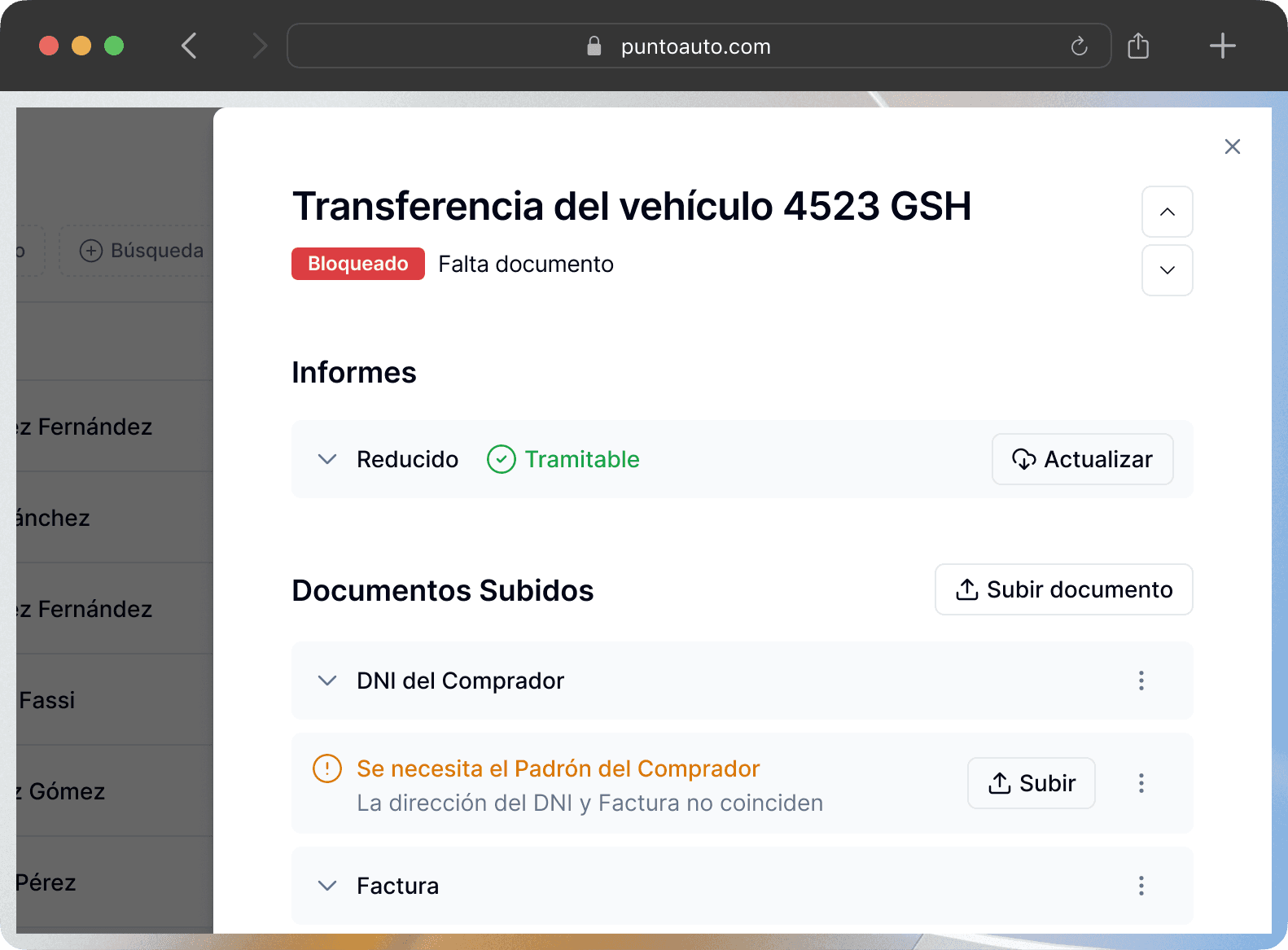1288x950 pixels.
Task: Select the Fassi row in background list
Action: pyautogui.click(x=115, y=700)
